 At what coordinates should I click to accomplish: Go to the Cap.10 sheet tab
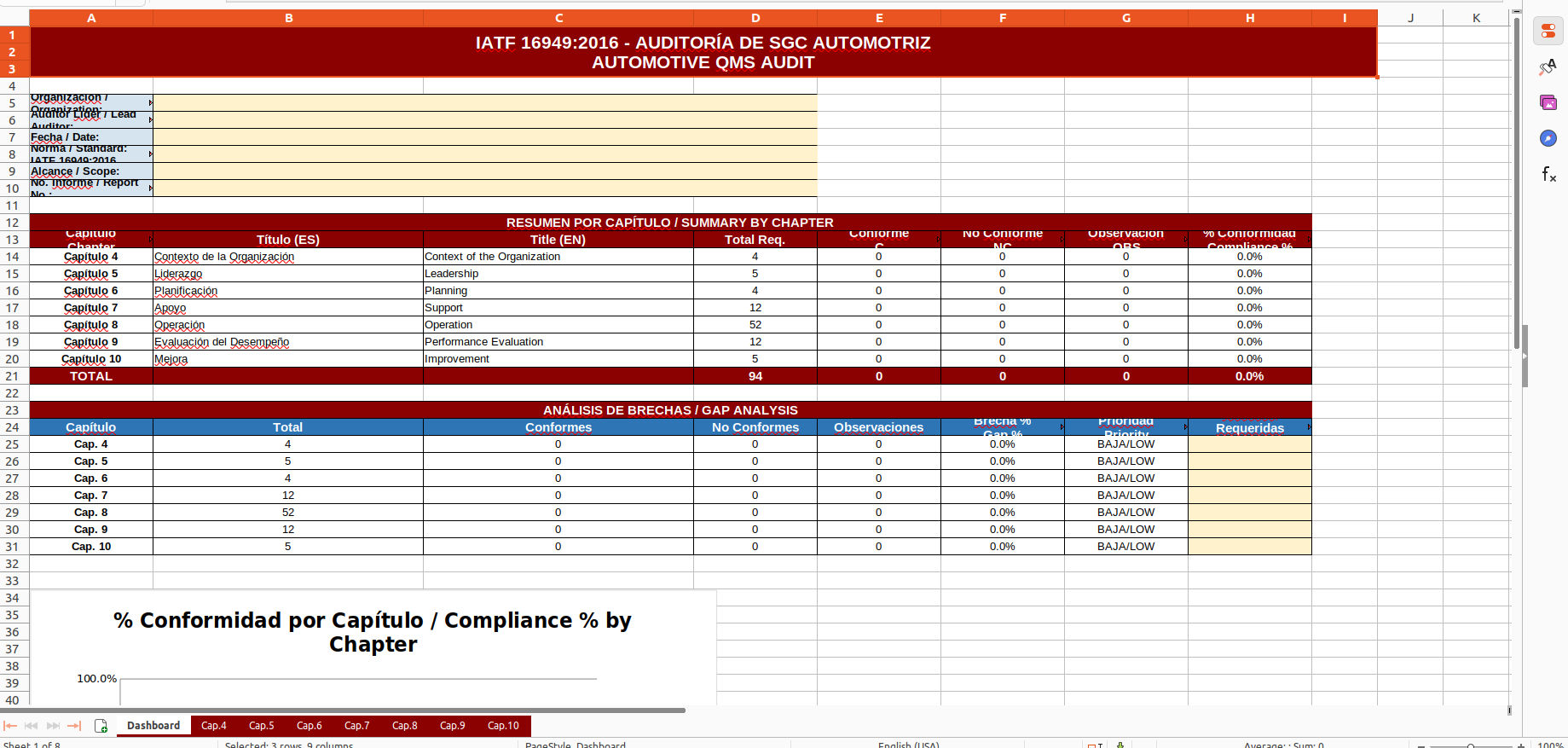click(x=503, y=726)
